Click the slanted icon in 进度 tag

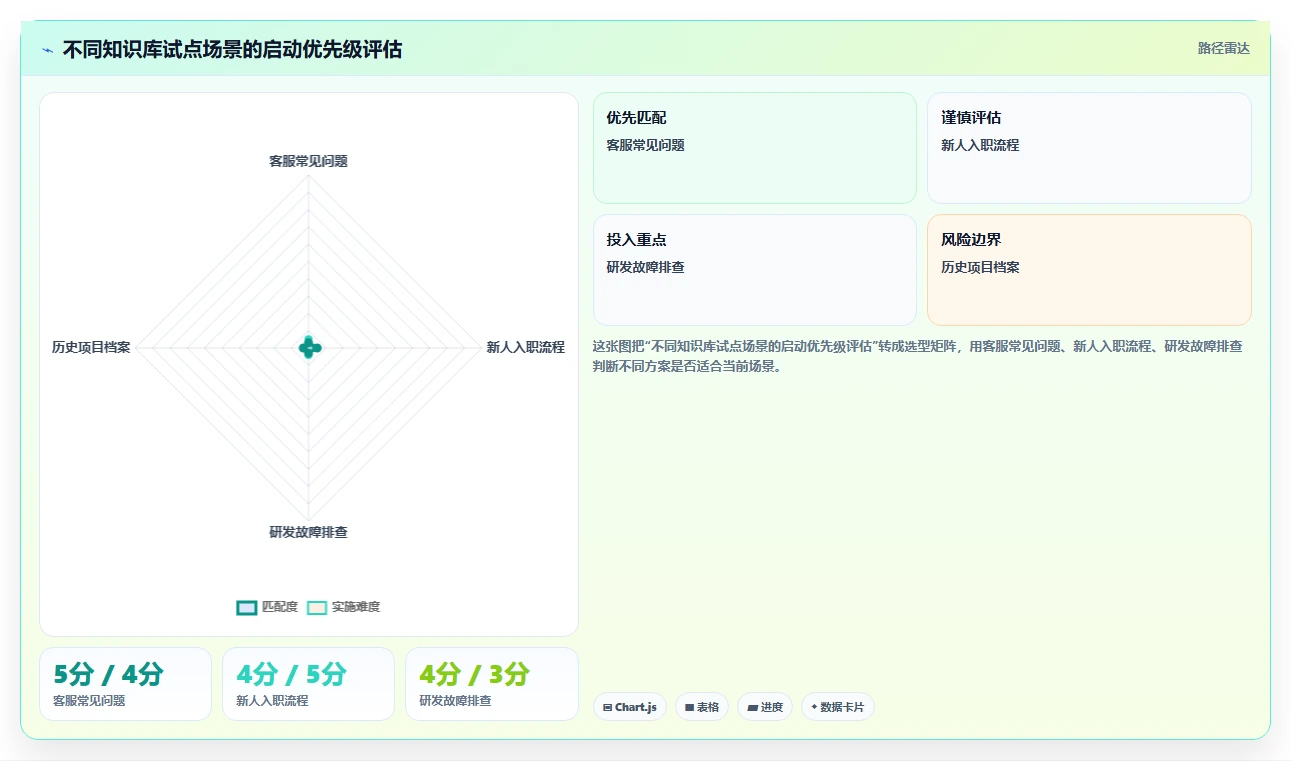coord(752,707)
